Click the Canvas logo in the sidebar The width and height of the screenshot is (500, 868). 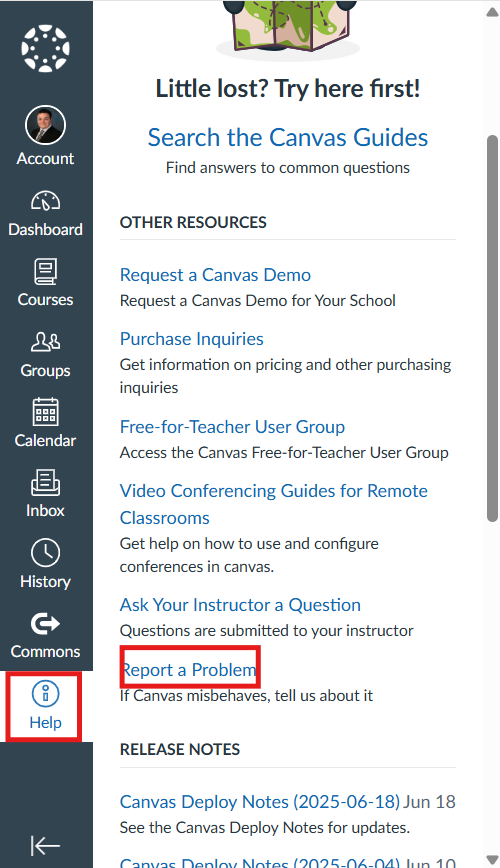[45, 48]
